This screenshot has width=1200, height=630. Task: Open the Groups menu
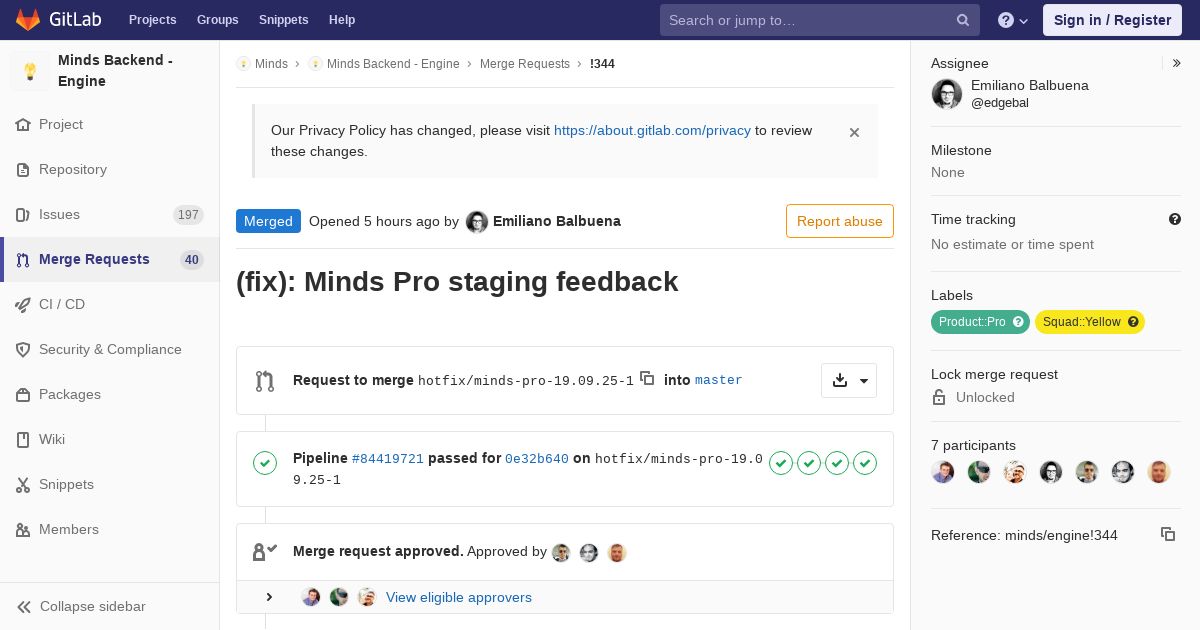(217, 20)
